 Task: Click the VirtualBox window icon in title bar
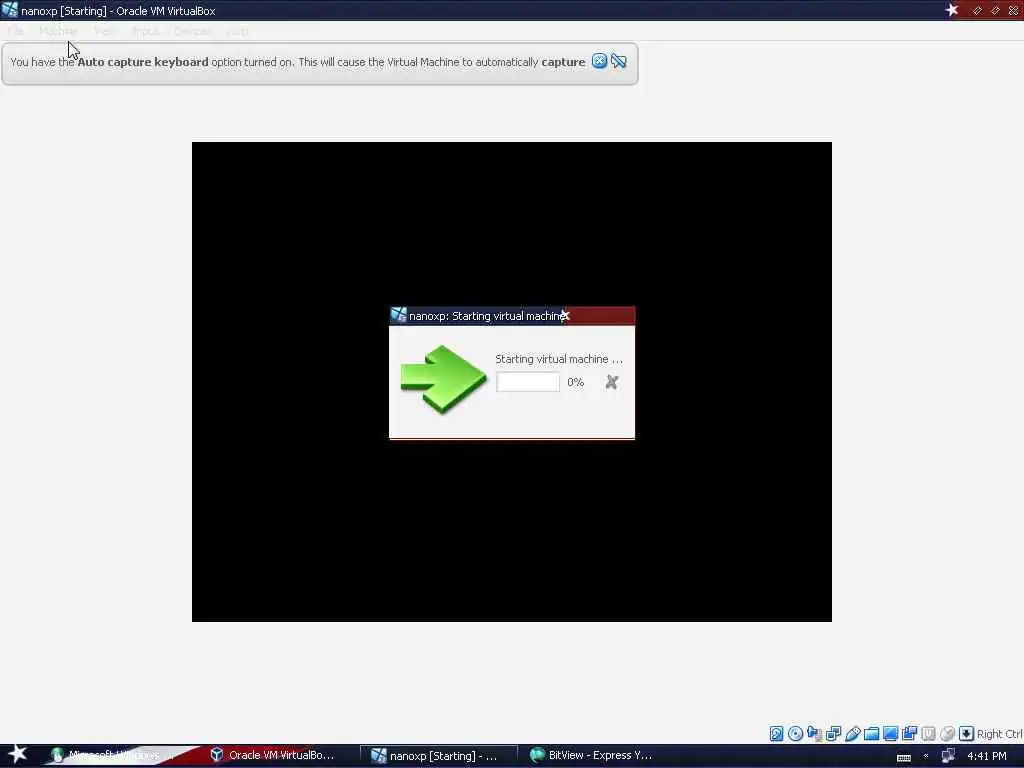(9, 10)
